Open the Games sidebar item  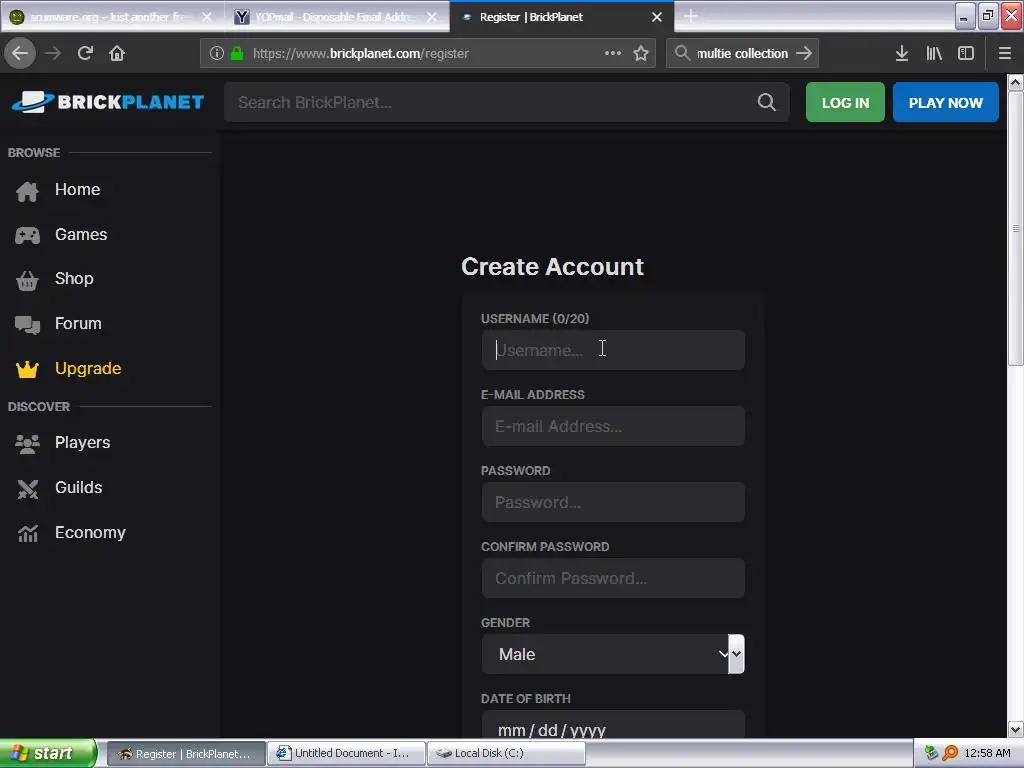(x=81, y=234)
